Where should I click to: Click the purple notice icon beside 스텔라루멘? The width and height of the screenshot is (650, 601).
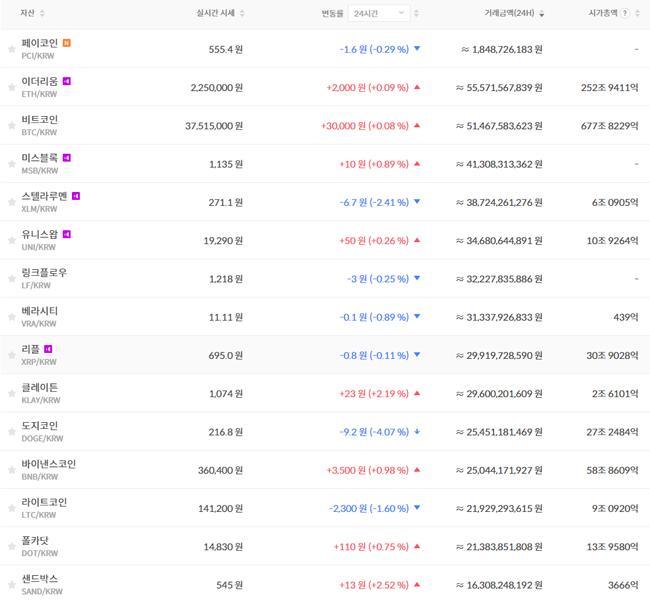pyautogui.click(x=76, y=196)
